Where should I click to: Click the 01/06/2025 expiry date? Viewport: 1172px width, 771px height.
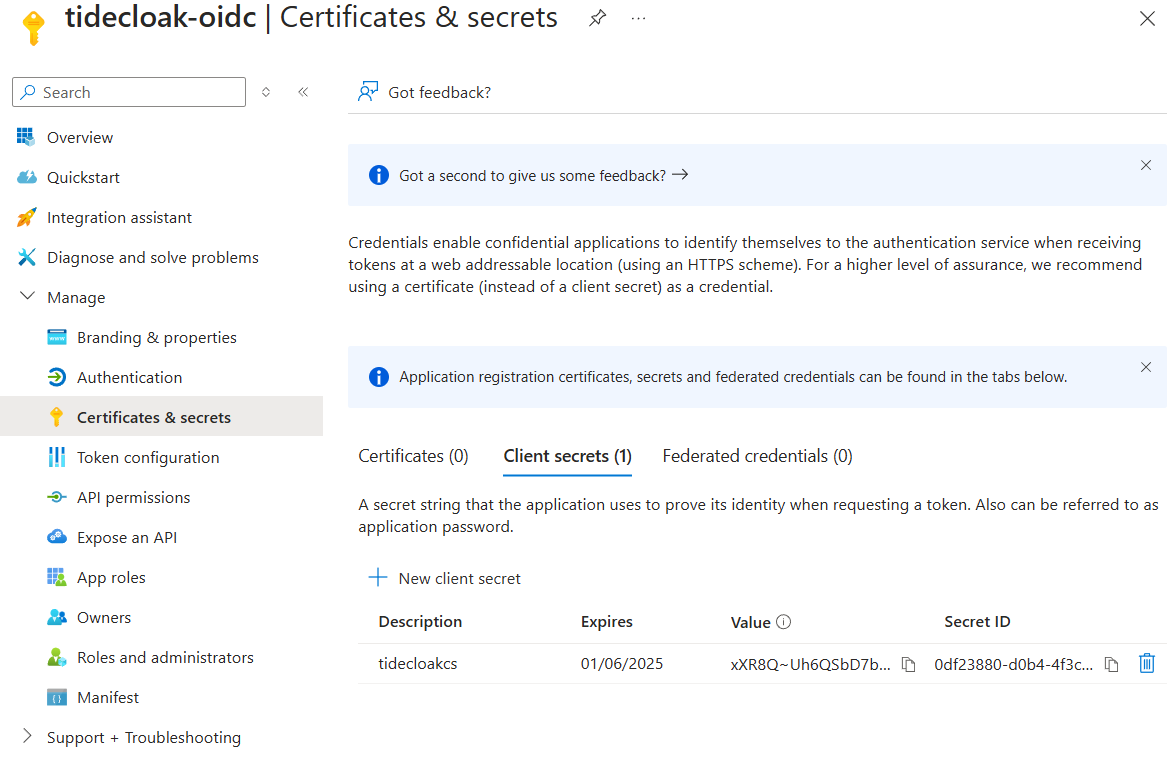click(x=622, y=663)
